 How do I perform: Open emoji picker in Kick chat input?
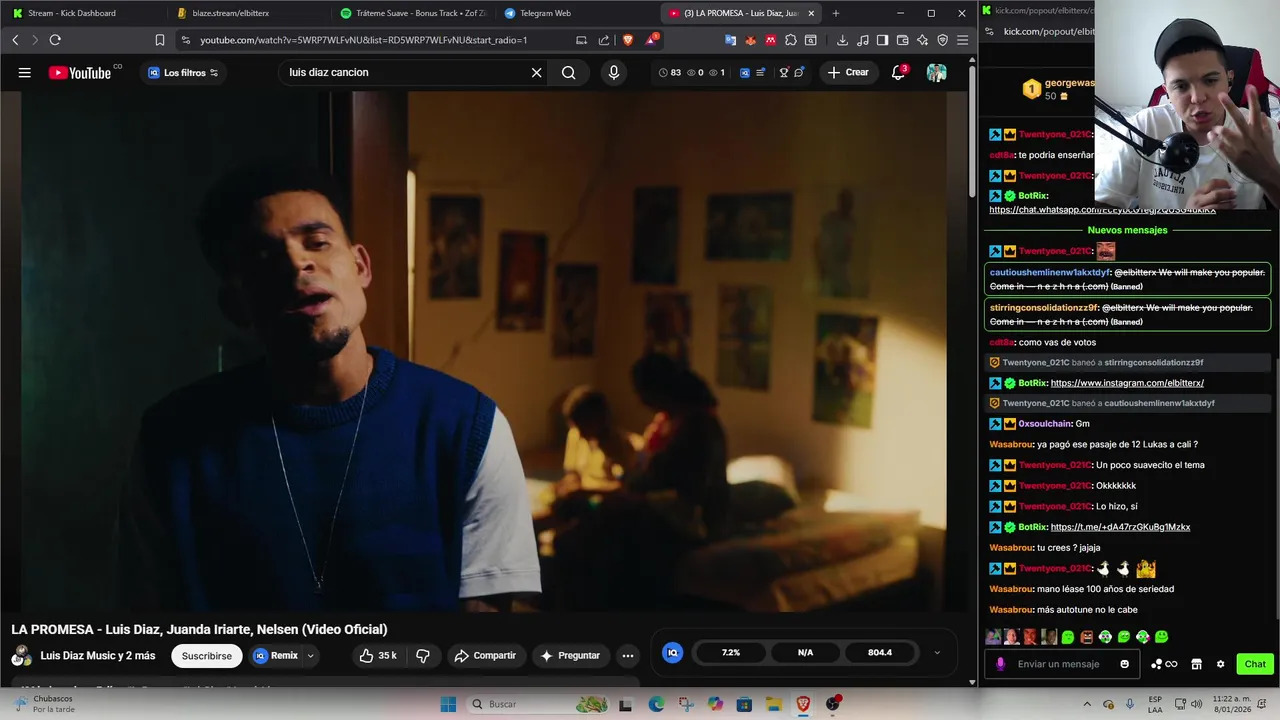pyautogui.click(x=1124, y=664)
